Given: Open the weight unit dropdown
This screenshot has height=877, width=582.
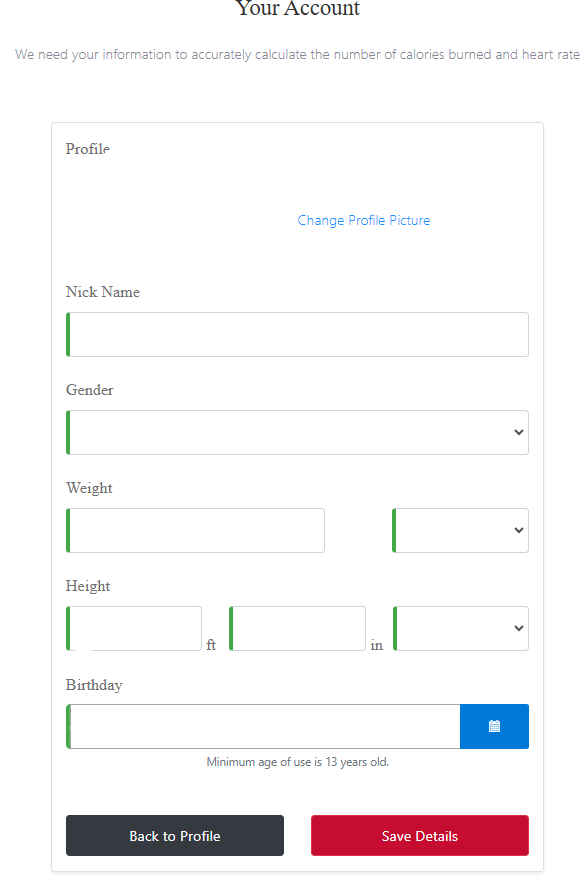Looking at the screenshot, I should [461, 530].
